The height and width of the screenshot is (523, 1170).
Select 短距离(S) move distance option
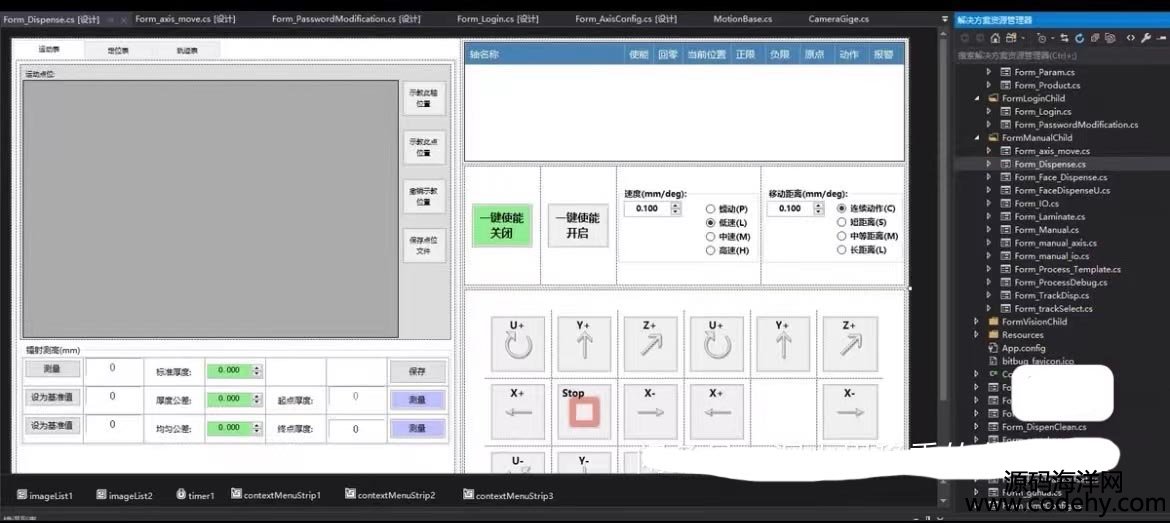841,222
